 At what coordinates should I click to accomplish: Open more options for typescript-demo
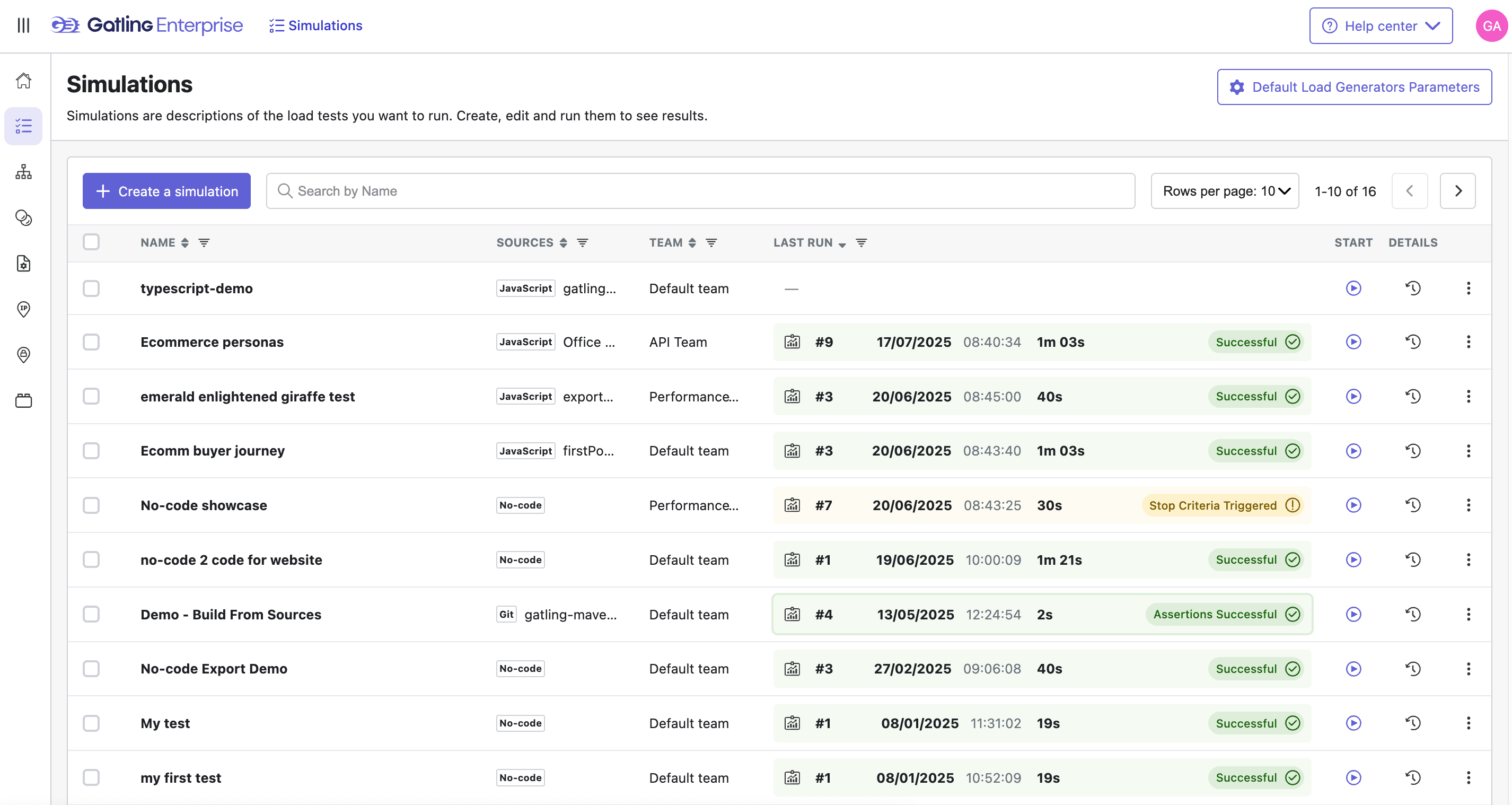click(1469, 288)
